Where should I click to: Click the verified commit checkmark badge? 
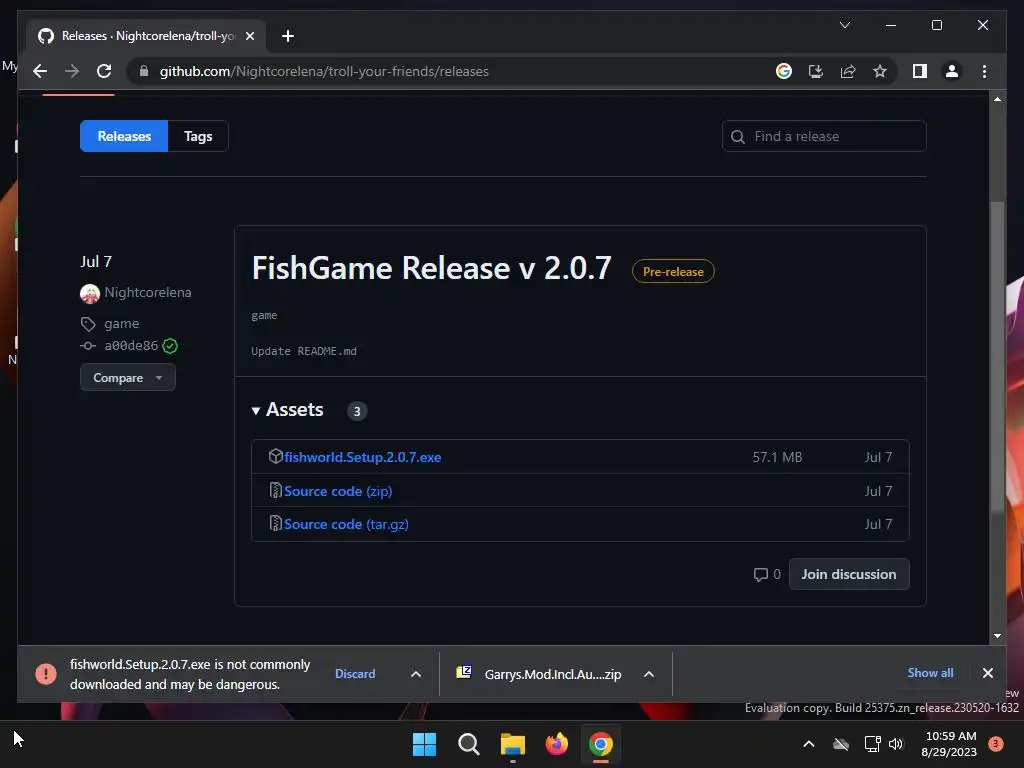[170, 346]
